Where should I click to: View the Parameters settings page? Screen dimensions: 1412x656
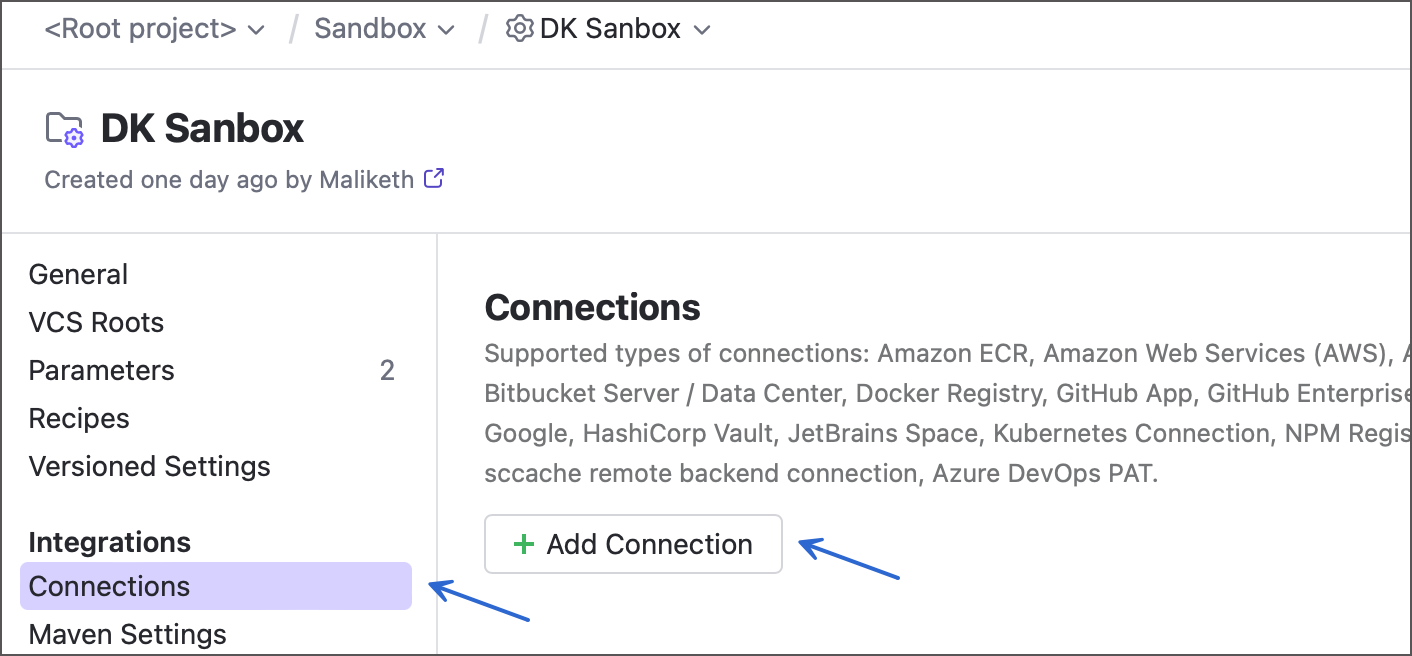click(x=101, y=370)
